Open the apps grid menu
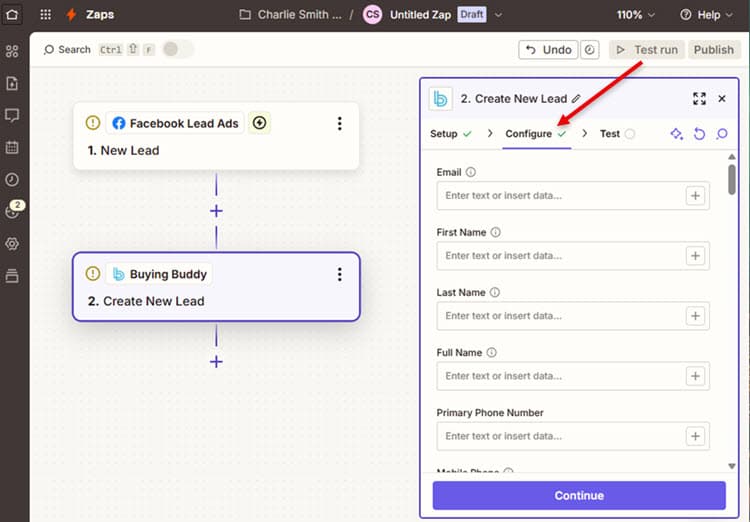750x522 pixels. tap(45, 14)
